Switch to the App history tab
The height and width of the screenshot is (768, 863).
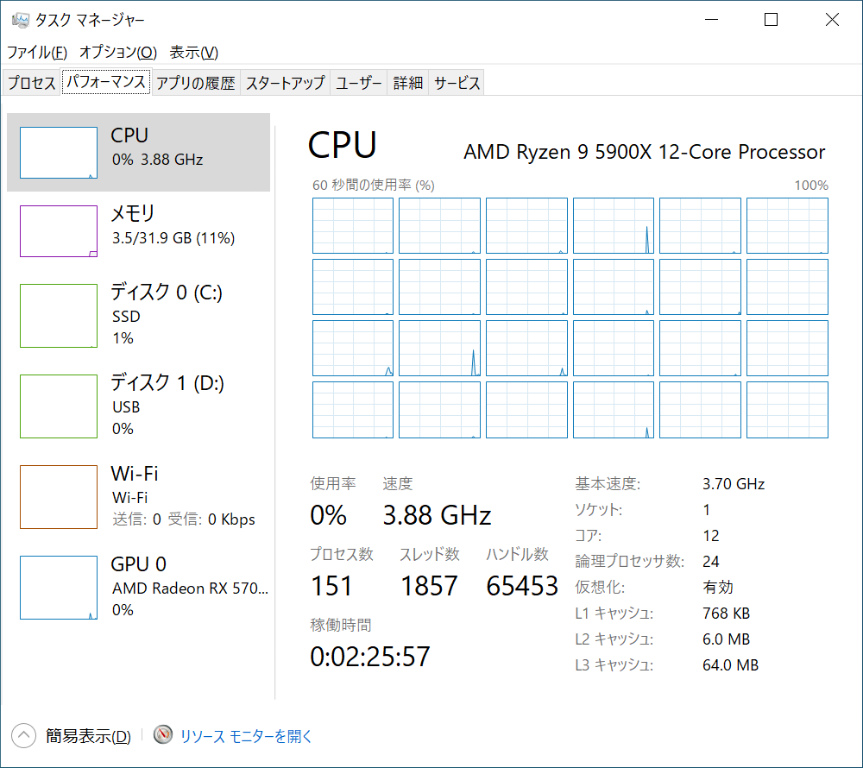click(195, 83)
